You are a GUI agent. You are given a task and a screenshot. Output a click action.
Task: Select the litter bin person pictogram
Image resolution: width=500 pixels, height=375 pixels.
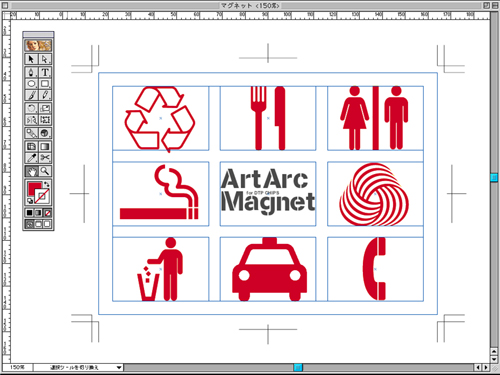(161, 269)
